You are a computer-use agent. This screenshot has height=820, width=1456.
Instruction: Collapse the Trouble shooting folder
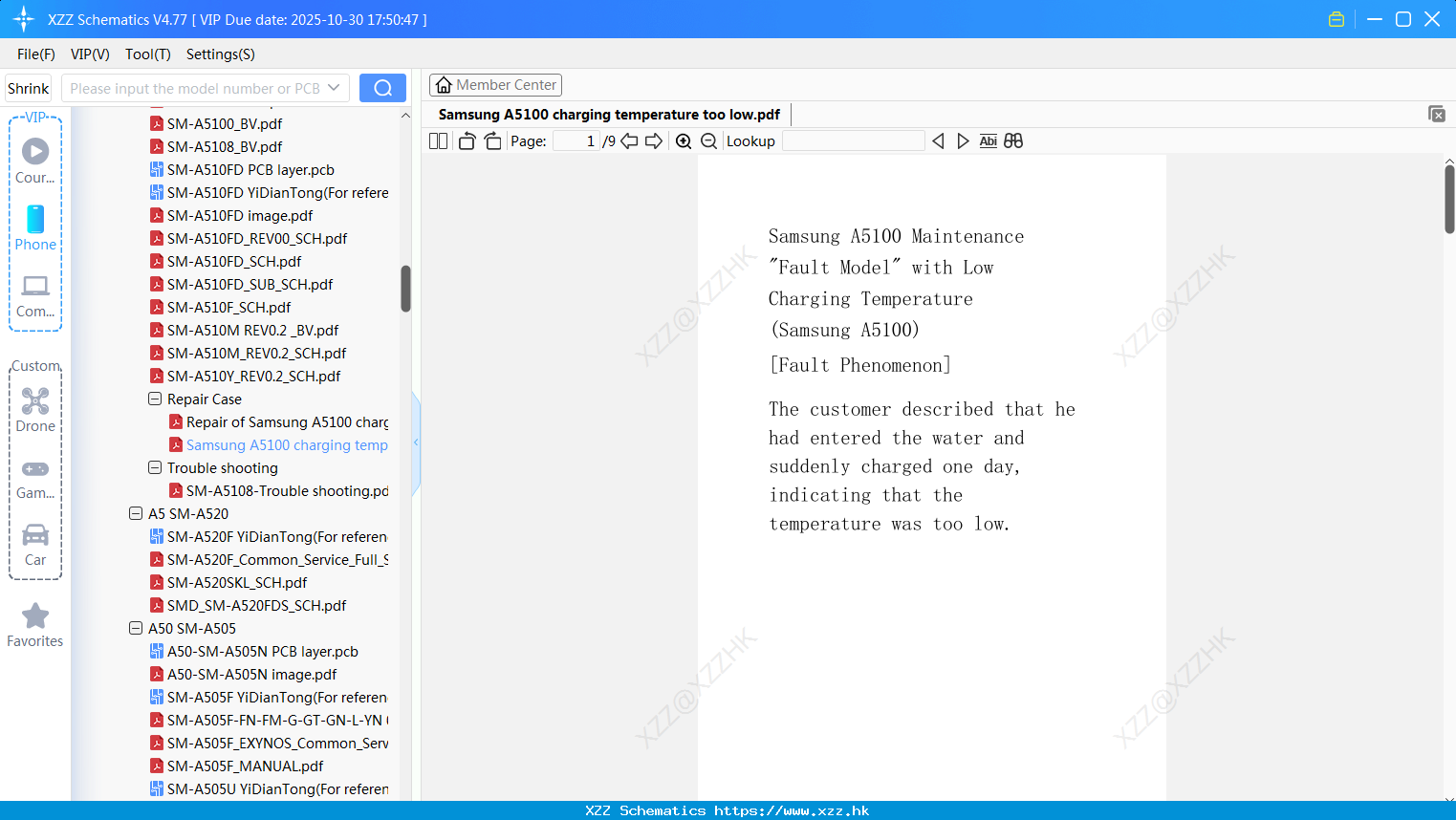(155, 467)
